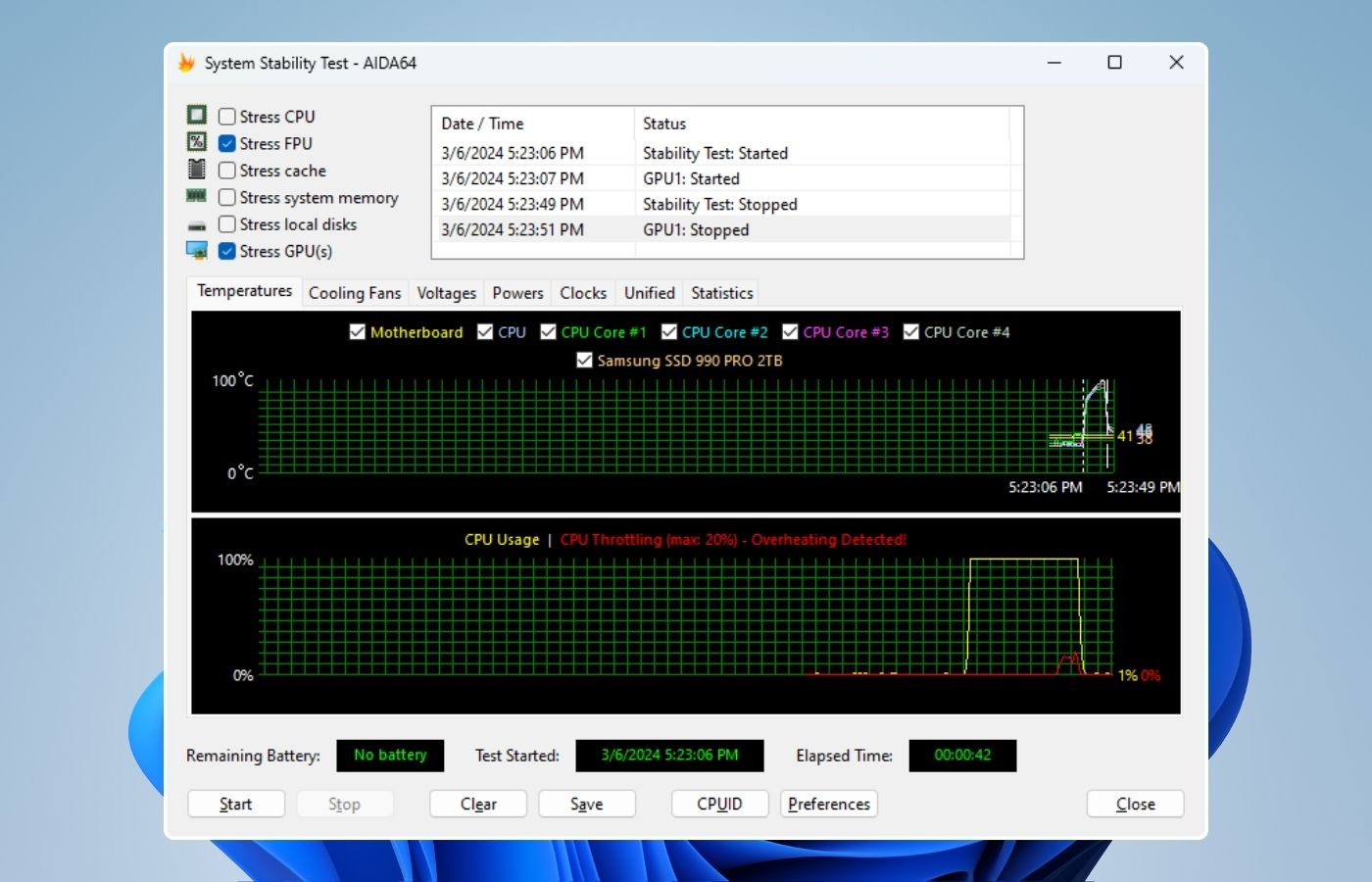This screenshot has width=1372, height=882.
Task: Select the GPU1: Stopped log row
Action: [725, 229]
